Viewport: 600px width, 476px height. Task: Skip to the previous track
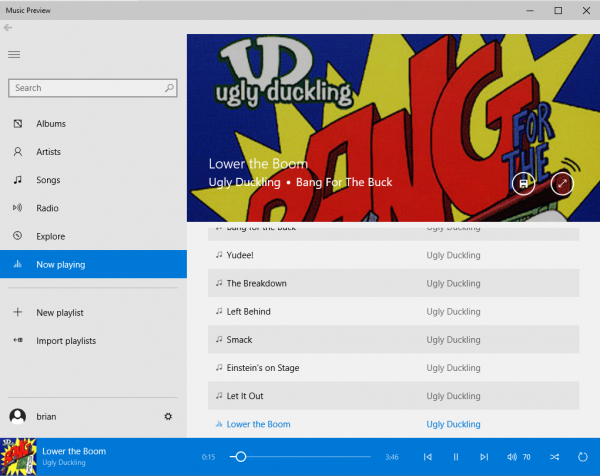pyautogui.click(x=428, y=457)
